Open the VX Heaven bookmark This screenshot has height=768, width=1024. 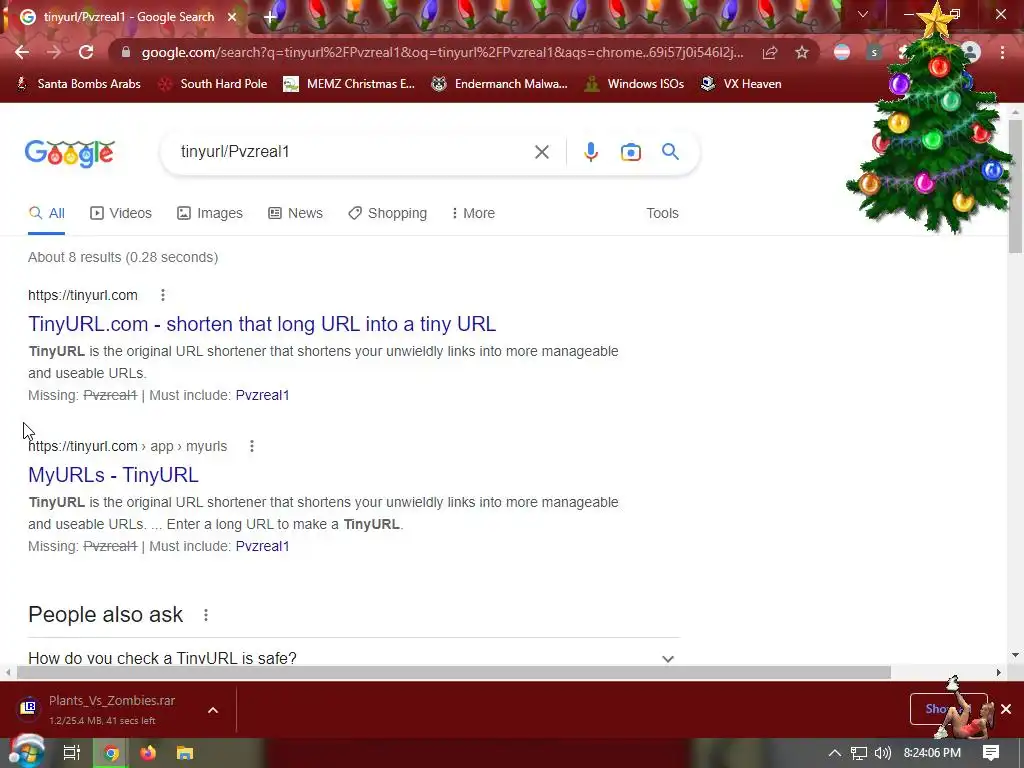coord(741,84)
